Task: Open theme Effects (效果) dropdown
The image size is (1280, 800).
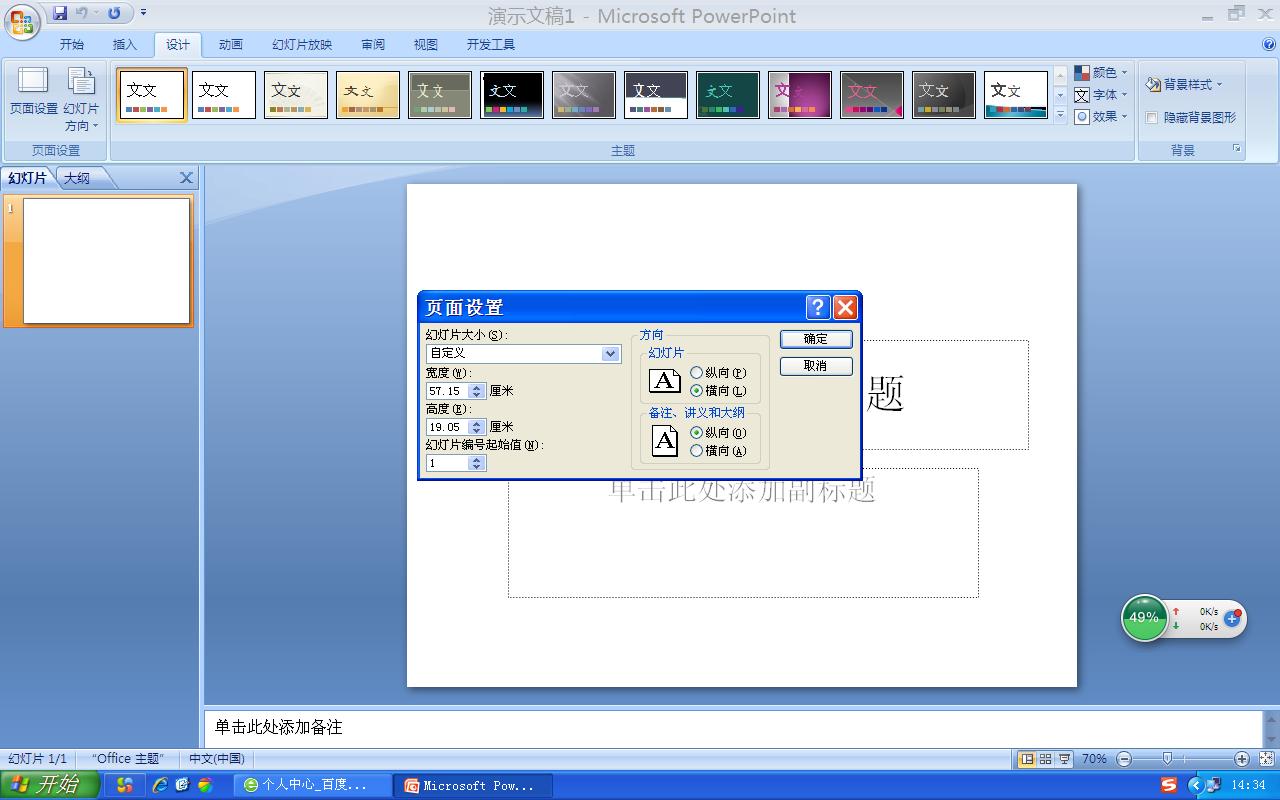Action: [x=1101, y=117]
